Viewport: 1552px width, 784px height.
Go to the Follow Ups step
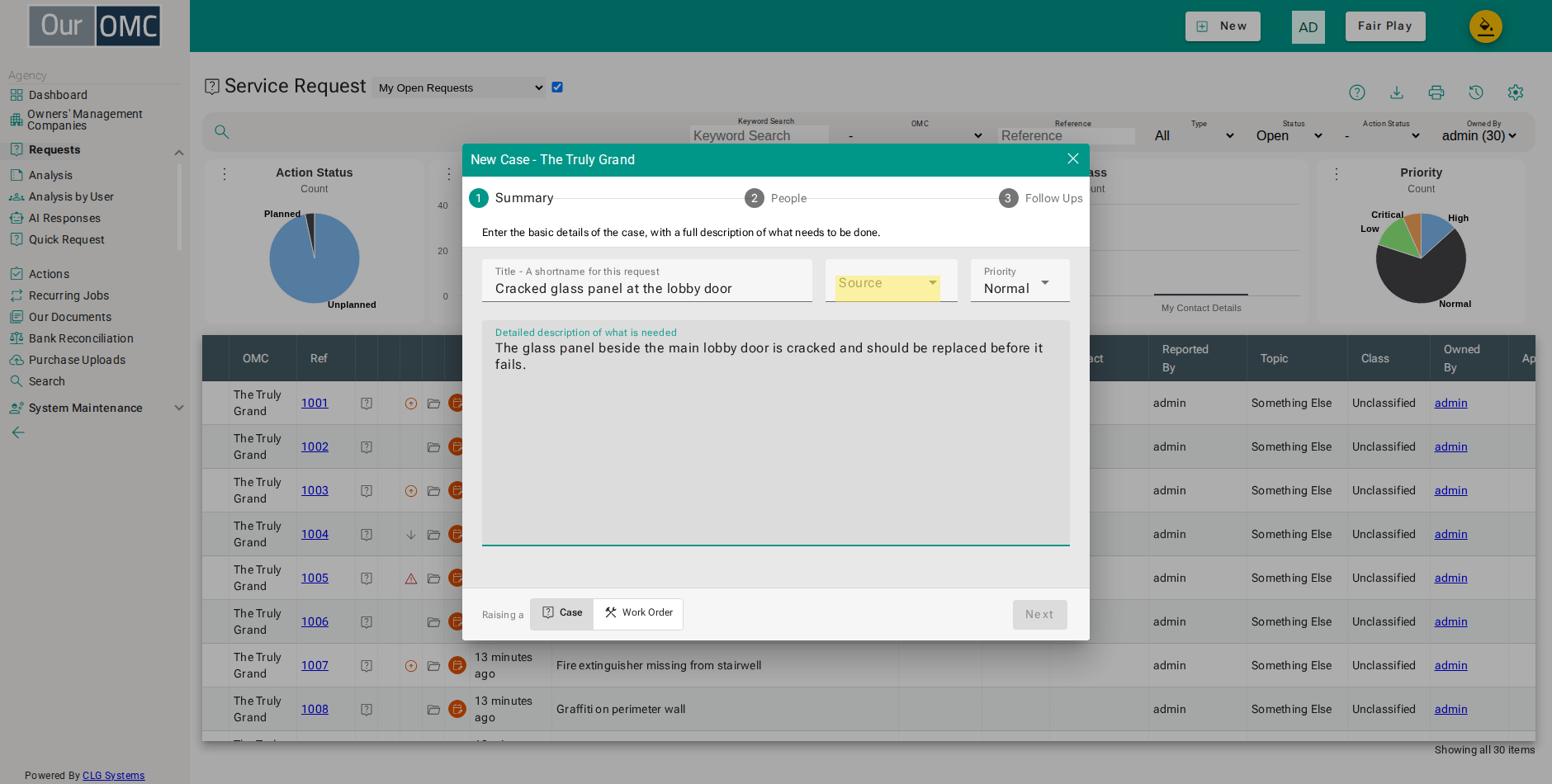pos(1041,198)
